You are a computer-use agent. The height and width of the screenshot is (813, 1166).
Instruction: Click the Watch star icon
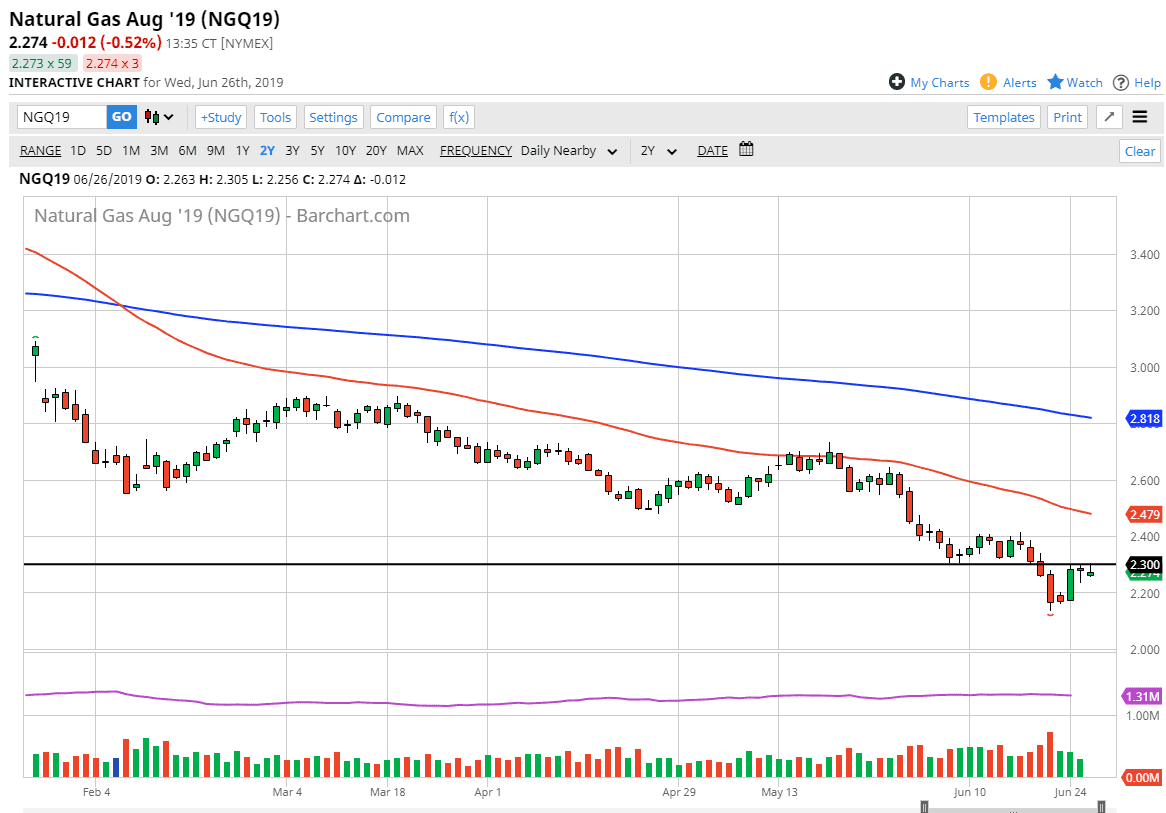click(1055, 82)
